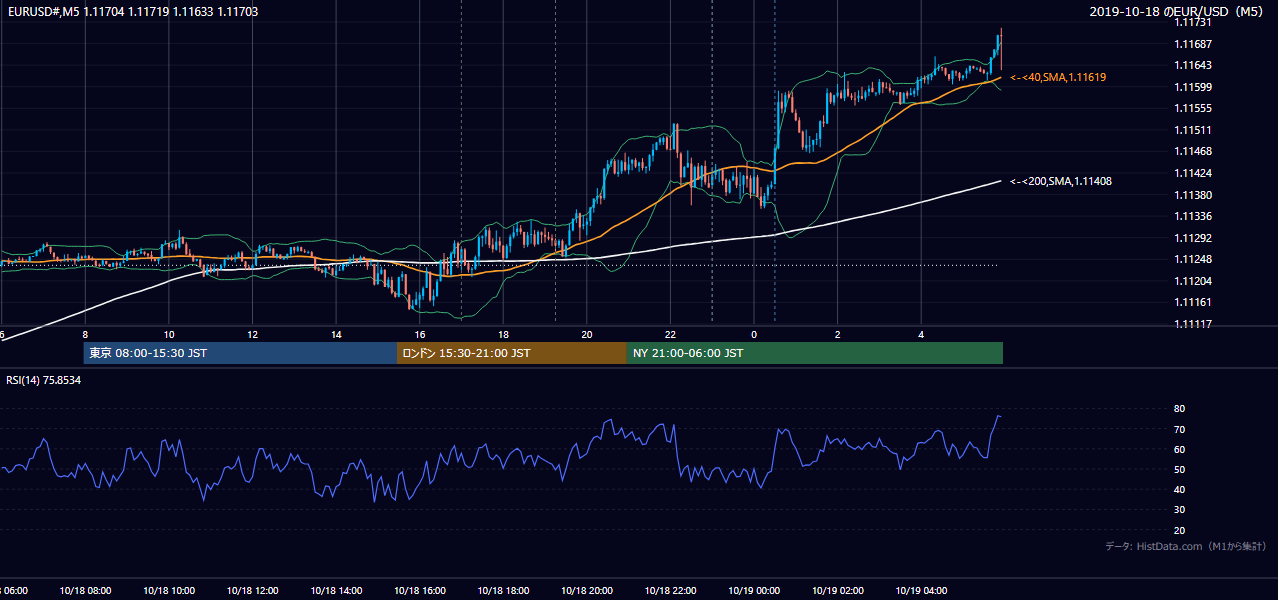
Task: Click price axis value 1.11599
Action: click(x=1192, y=87)
